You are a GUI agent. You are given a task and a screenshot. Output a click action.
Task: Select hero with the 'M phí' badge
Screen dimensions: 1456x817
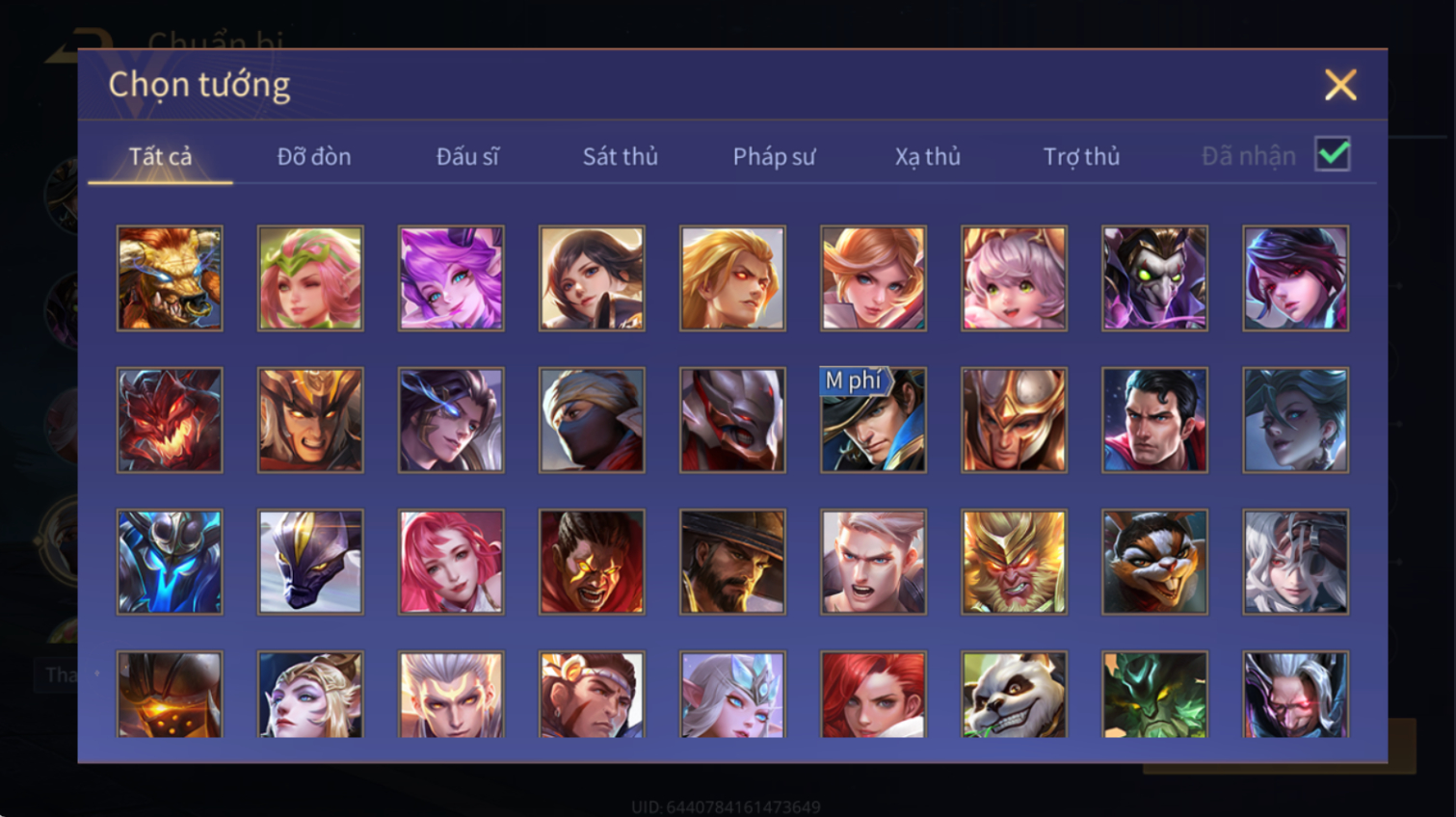(873, 420)
